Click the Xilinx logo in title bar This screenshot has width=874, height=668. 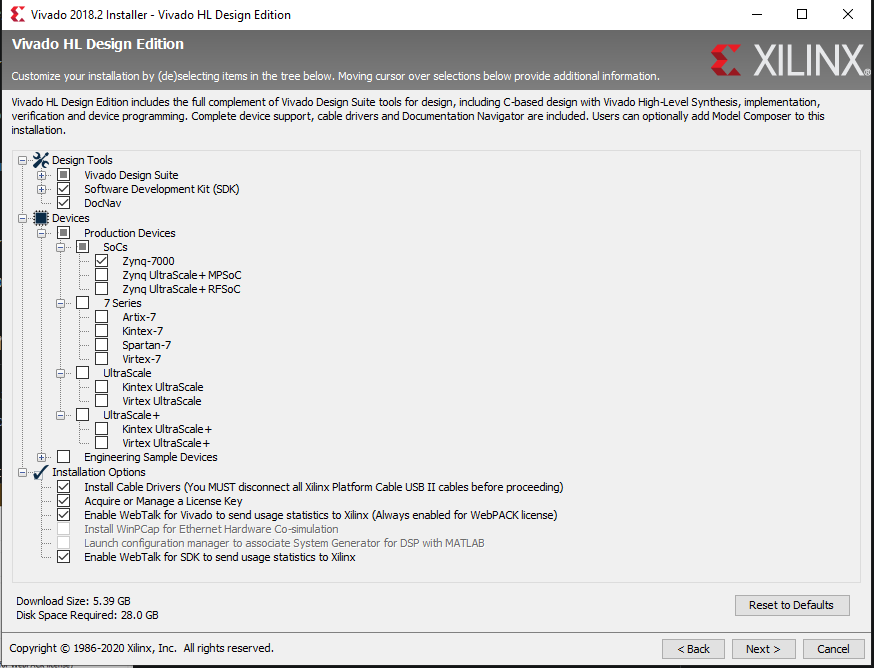click(x=17, y=14)
